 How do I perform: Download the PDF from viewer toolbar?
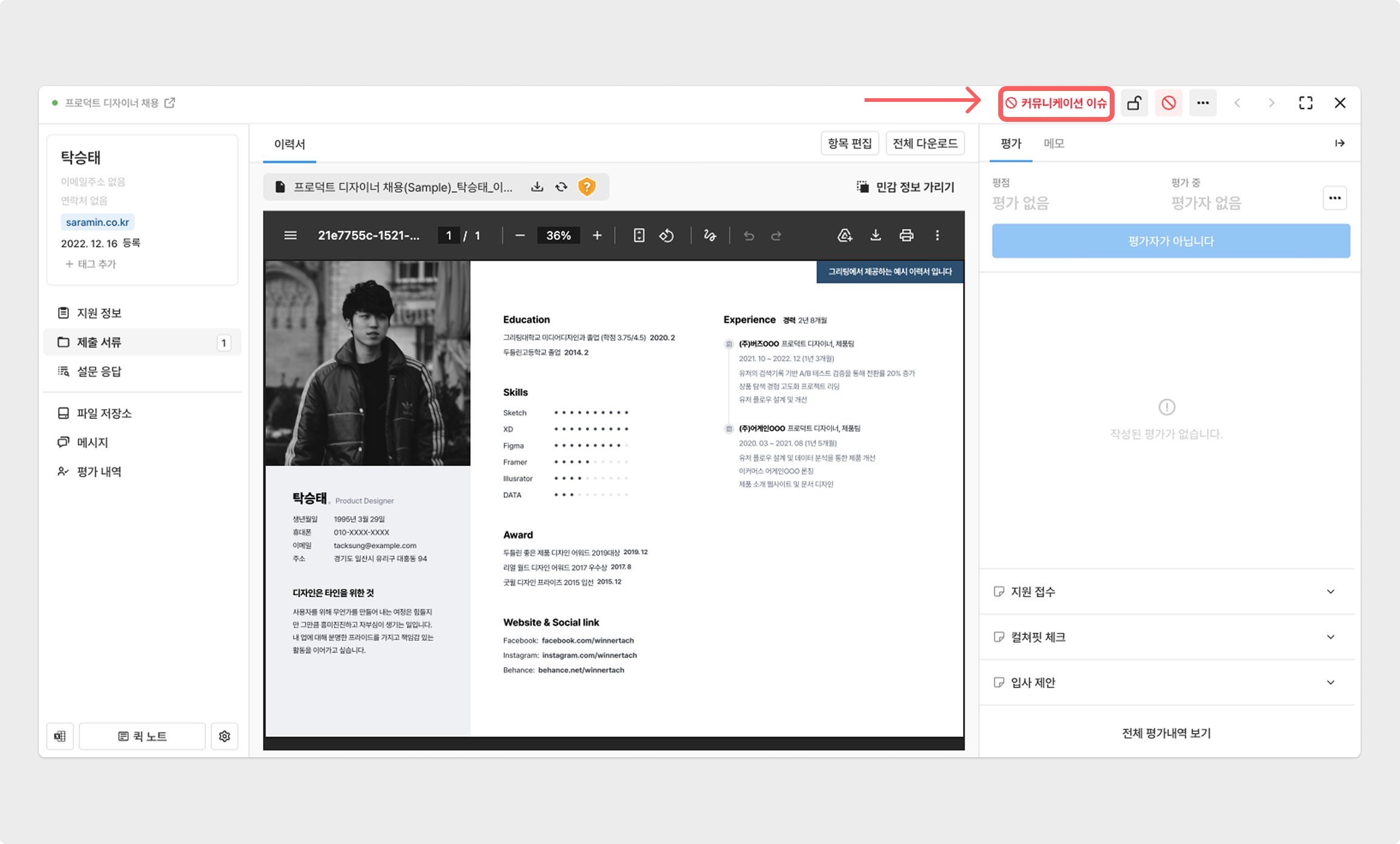coord(875,235)
